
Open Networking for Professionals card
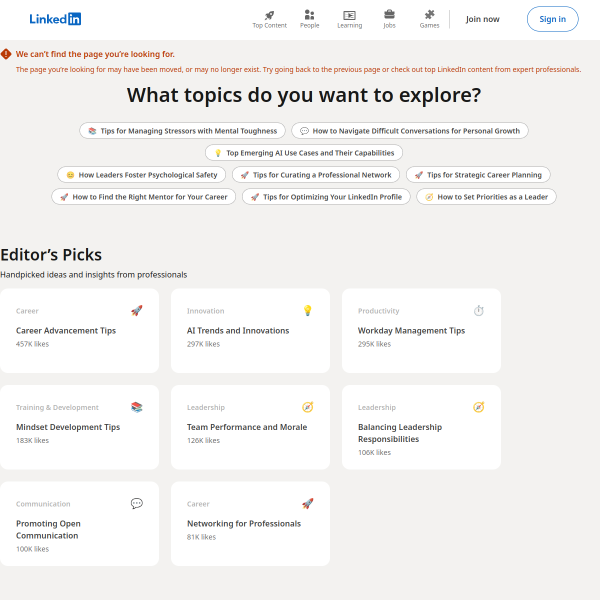coord(250,524)
